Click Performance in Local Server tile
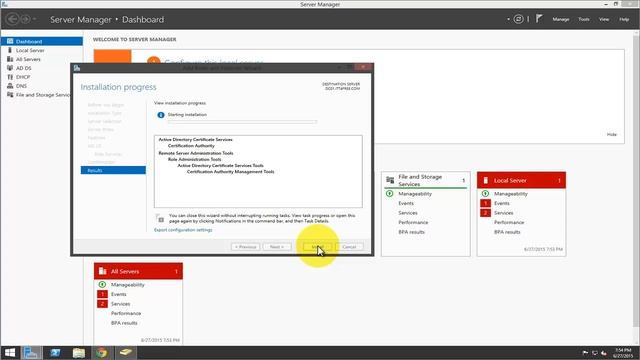Screen dimensions: 640x360 (x=509, y=222)
